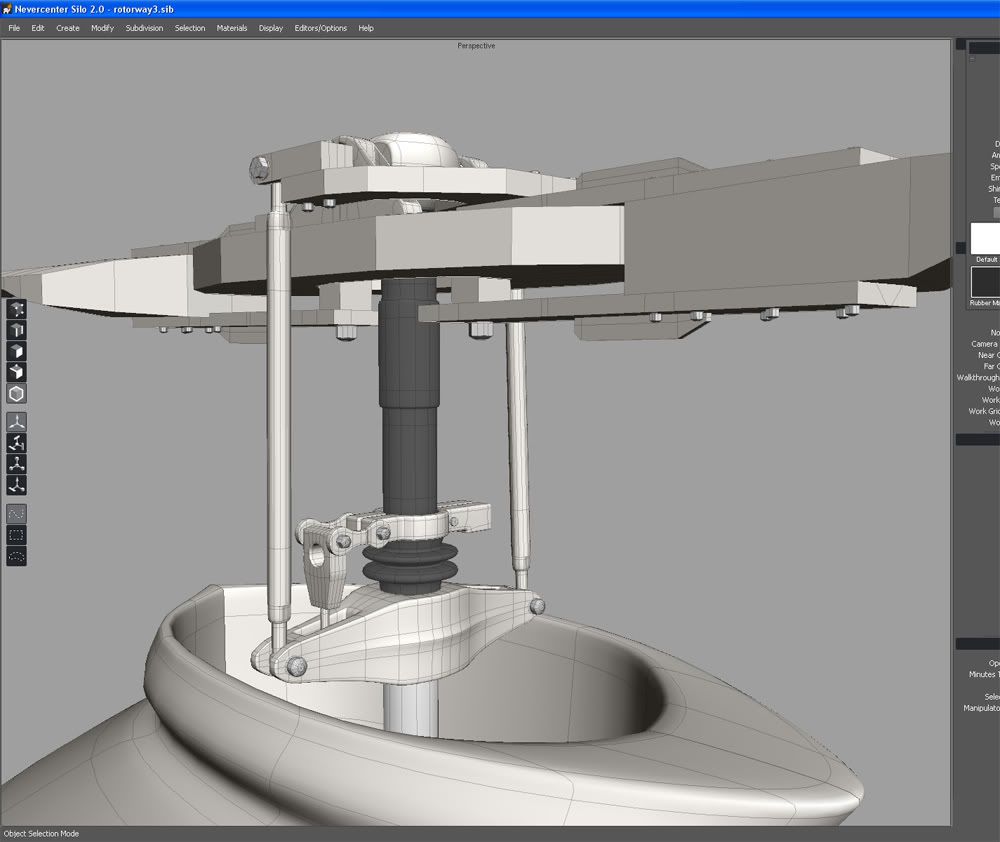The image size is (1000, 842).
Task: Activate face selection mode
Action: point(16,351)
